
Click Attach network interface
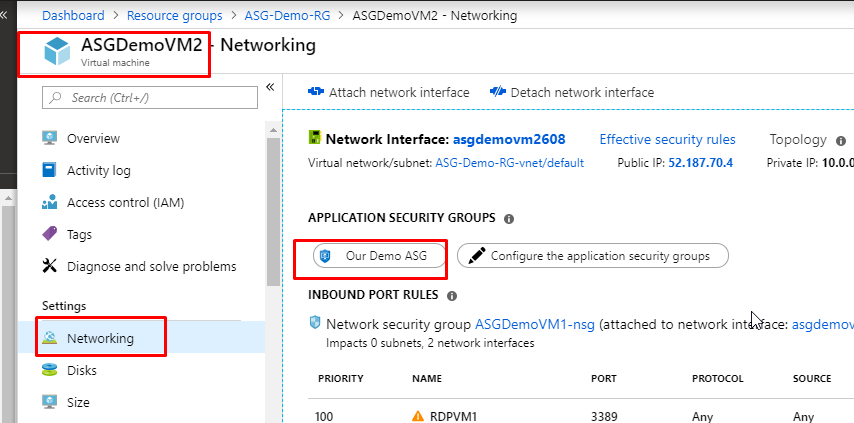pyautogui.click(x=388, y=92)
